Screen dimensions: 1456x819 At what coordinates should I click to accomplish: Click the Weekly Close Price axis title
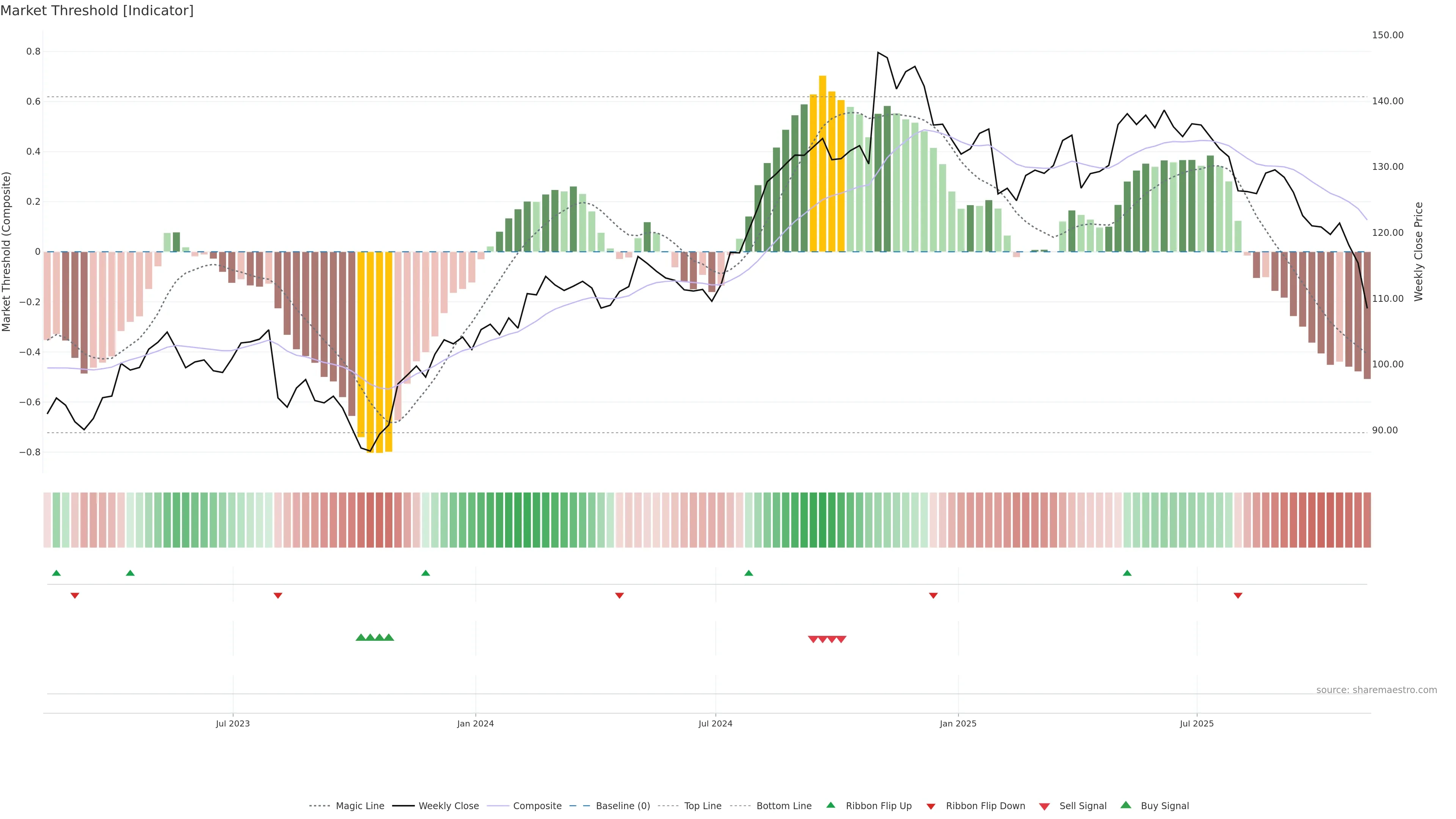click(1418, 251)
